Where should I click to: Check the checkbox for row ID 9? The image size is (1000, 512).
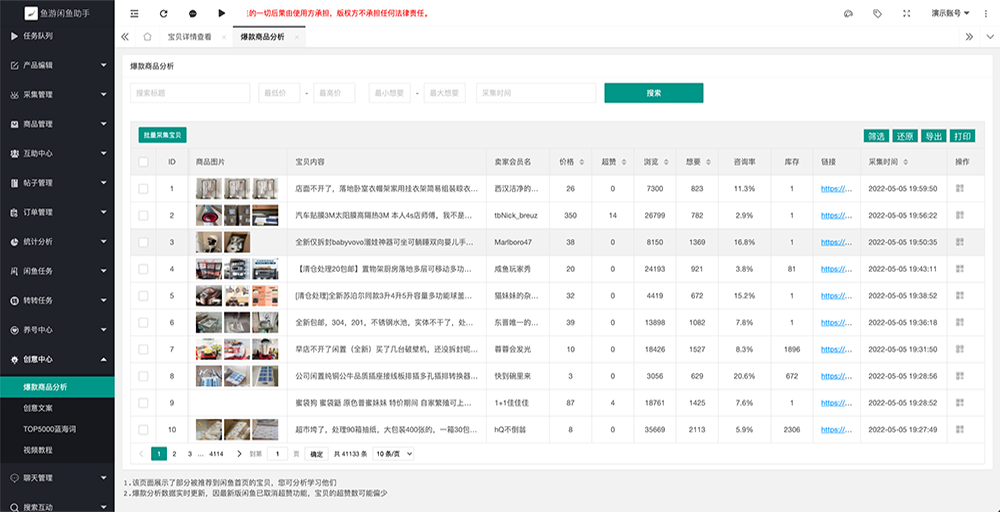tap(143, 403)
